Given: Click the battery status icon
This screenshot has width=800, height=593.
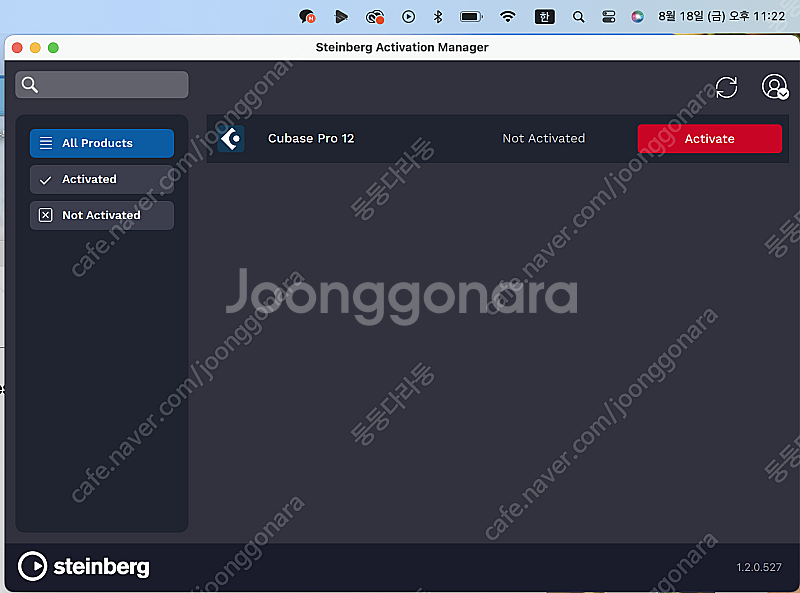Looking at the screenshot, I should coord(471,17).
